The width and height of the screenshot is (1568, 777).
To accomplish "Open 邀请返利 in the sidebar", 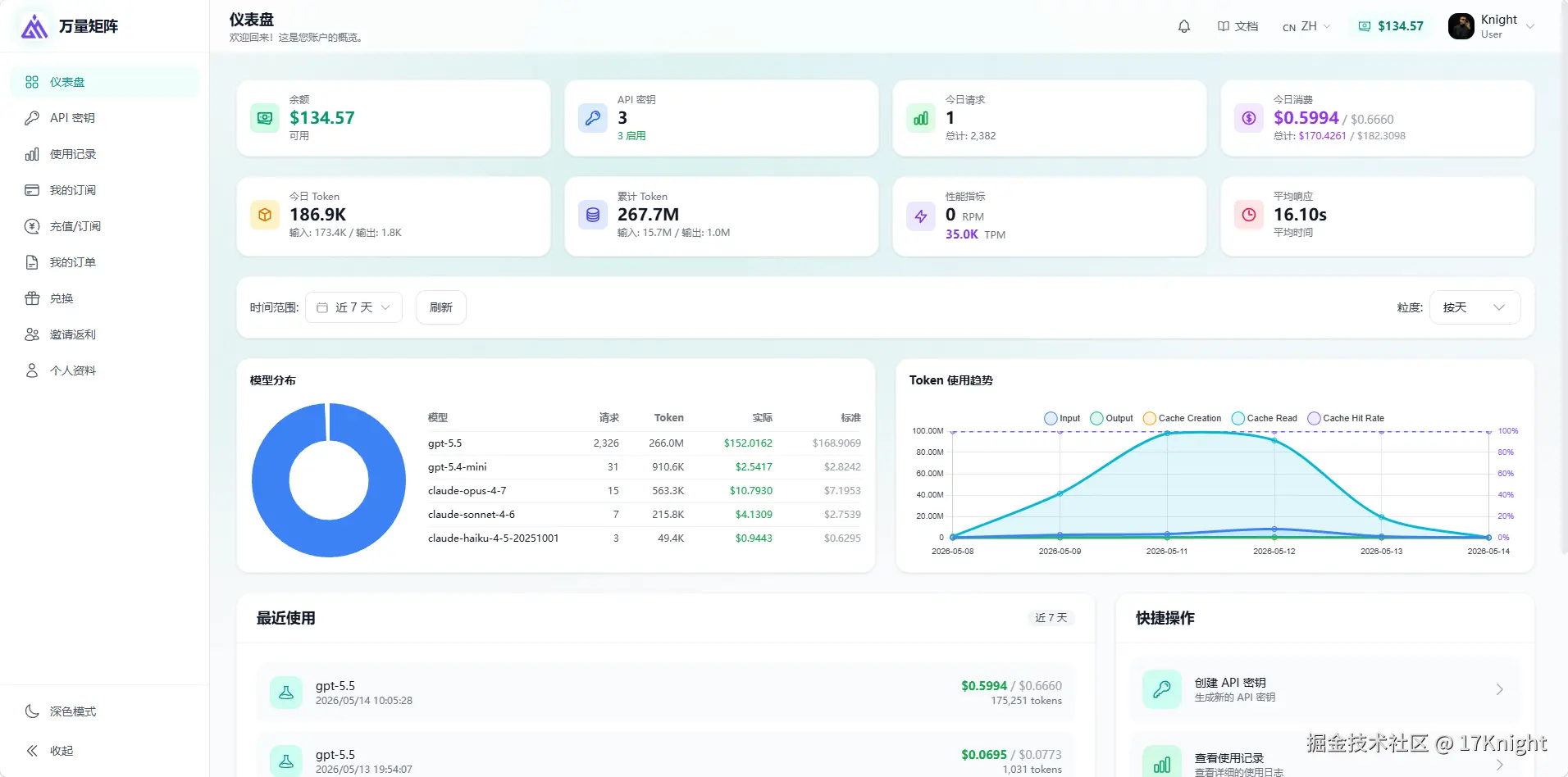I will coord(105,334).
